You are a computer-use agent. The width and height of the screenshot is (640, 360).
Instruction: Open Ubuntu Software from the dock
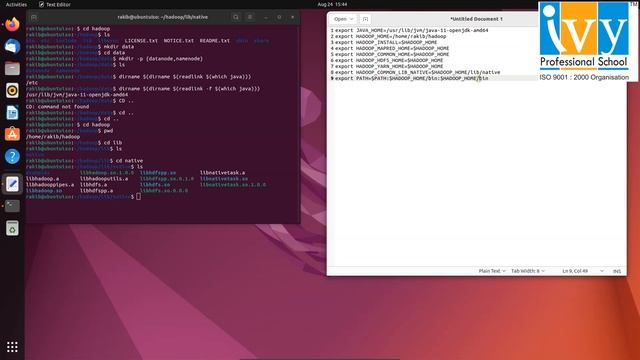point(12,134)
